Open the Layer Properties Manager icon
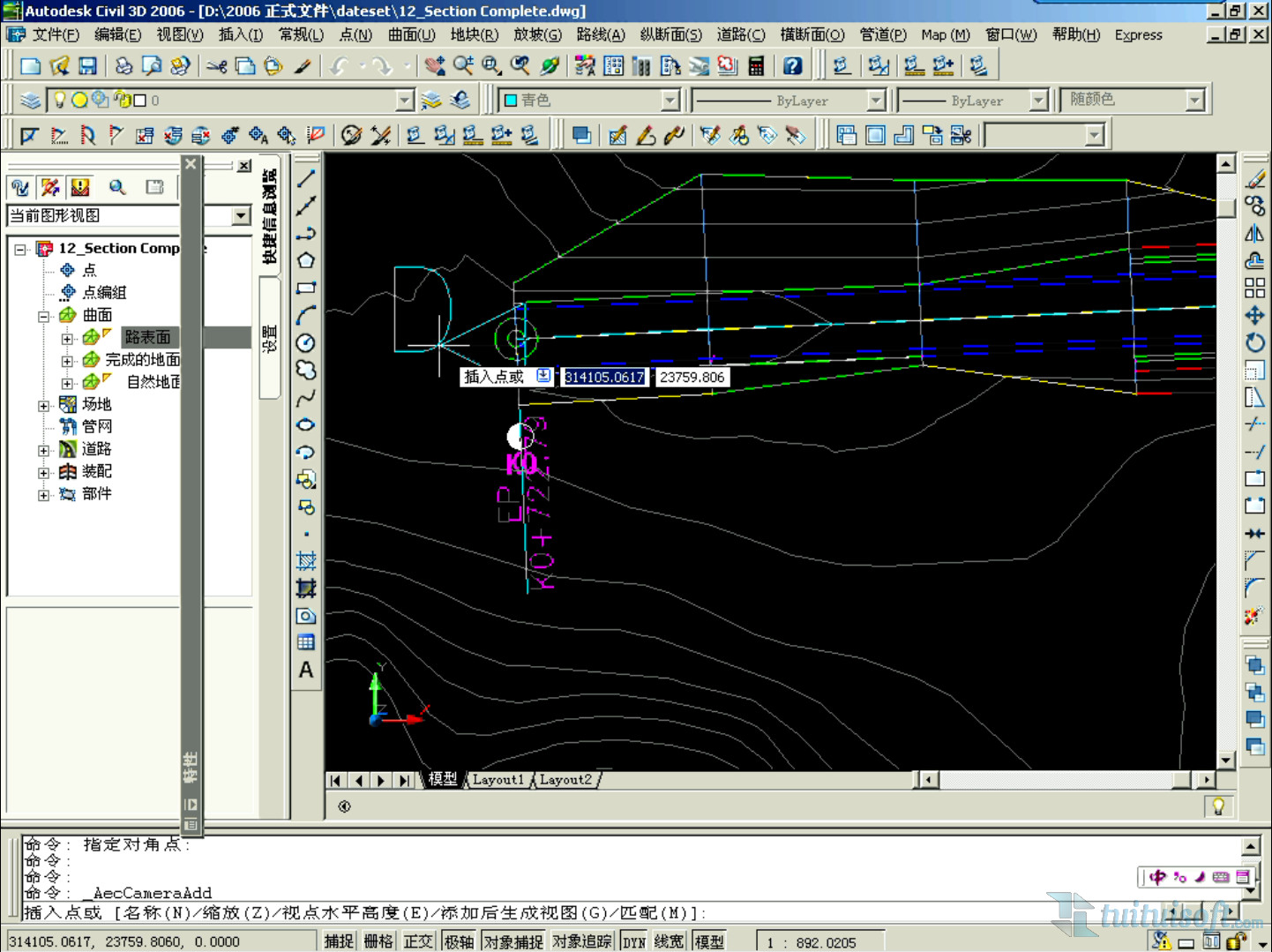 (x=30, y=101)
